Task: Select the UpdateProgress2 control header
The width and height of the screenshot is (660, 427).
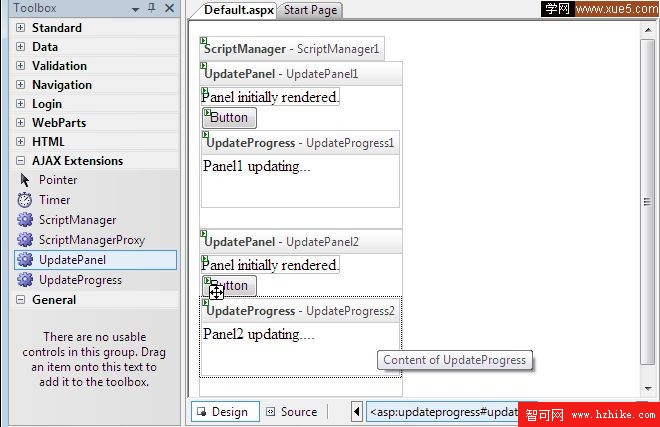Action: 301,311
